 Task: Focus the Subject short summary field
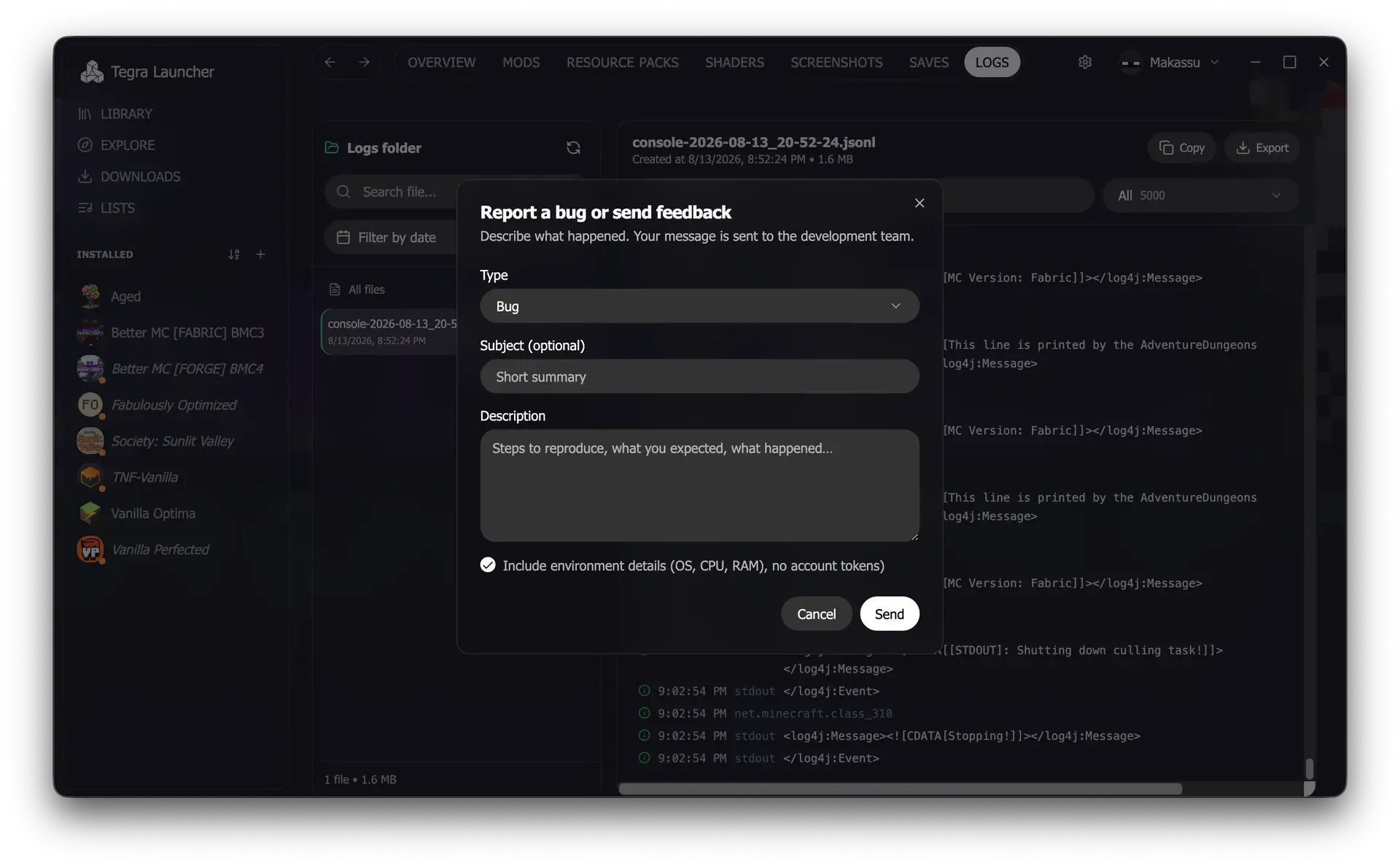click(x=699, y=376)
